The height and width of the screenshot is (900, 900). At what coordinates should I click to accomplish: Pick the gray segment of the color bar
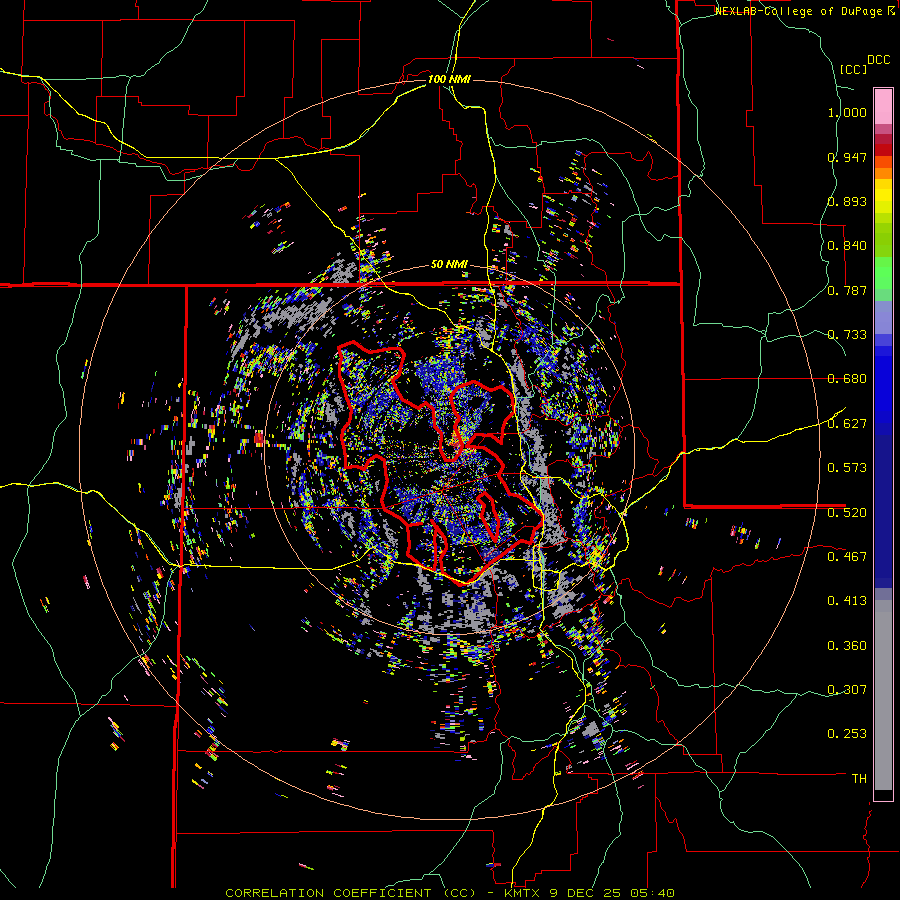(x=883, y=695)
